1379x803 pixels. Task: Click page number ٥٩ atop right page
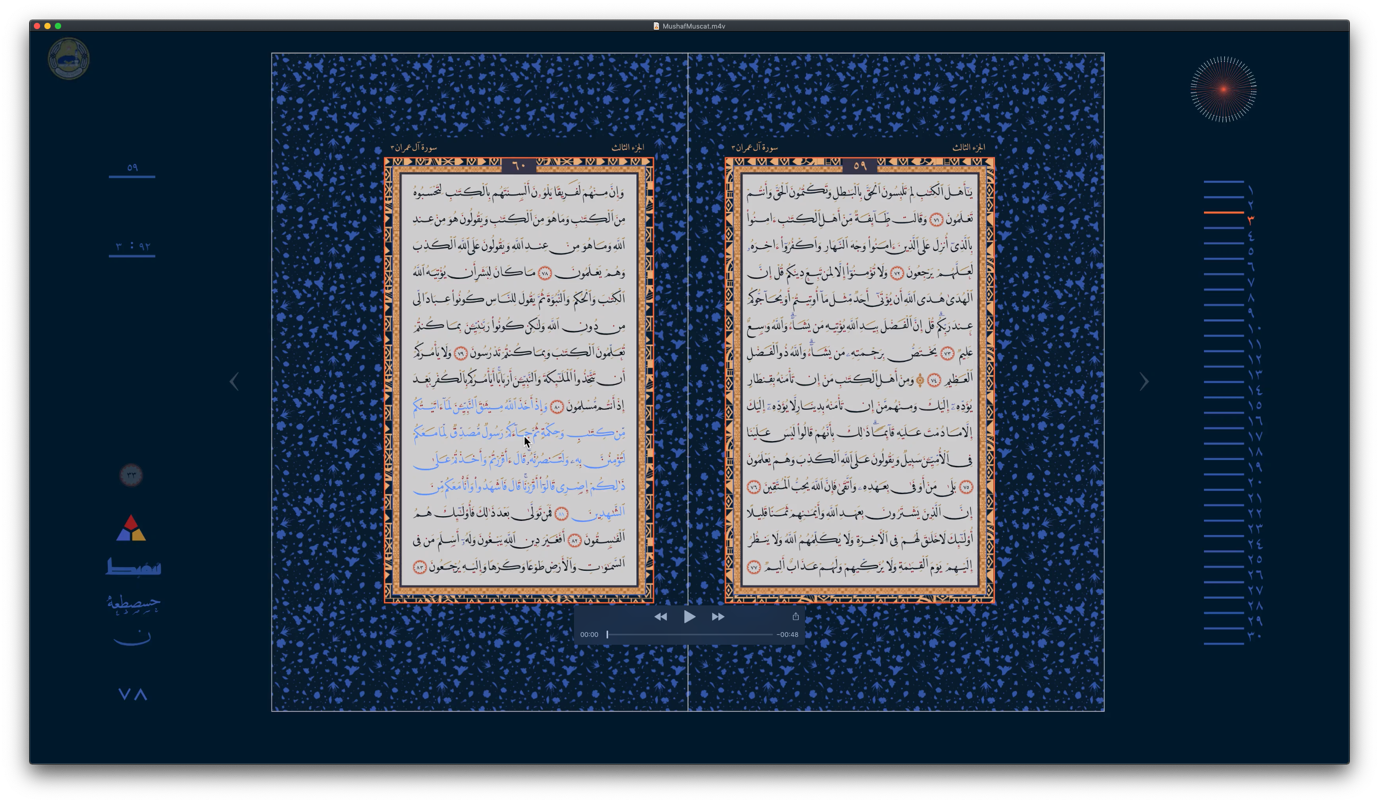pos(860,165)
